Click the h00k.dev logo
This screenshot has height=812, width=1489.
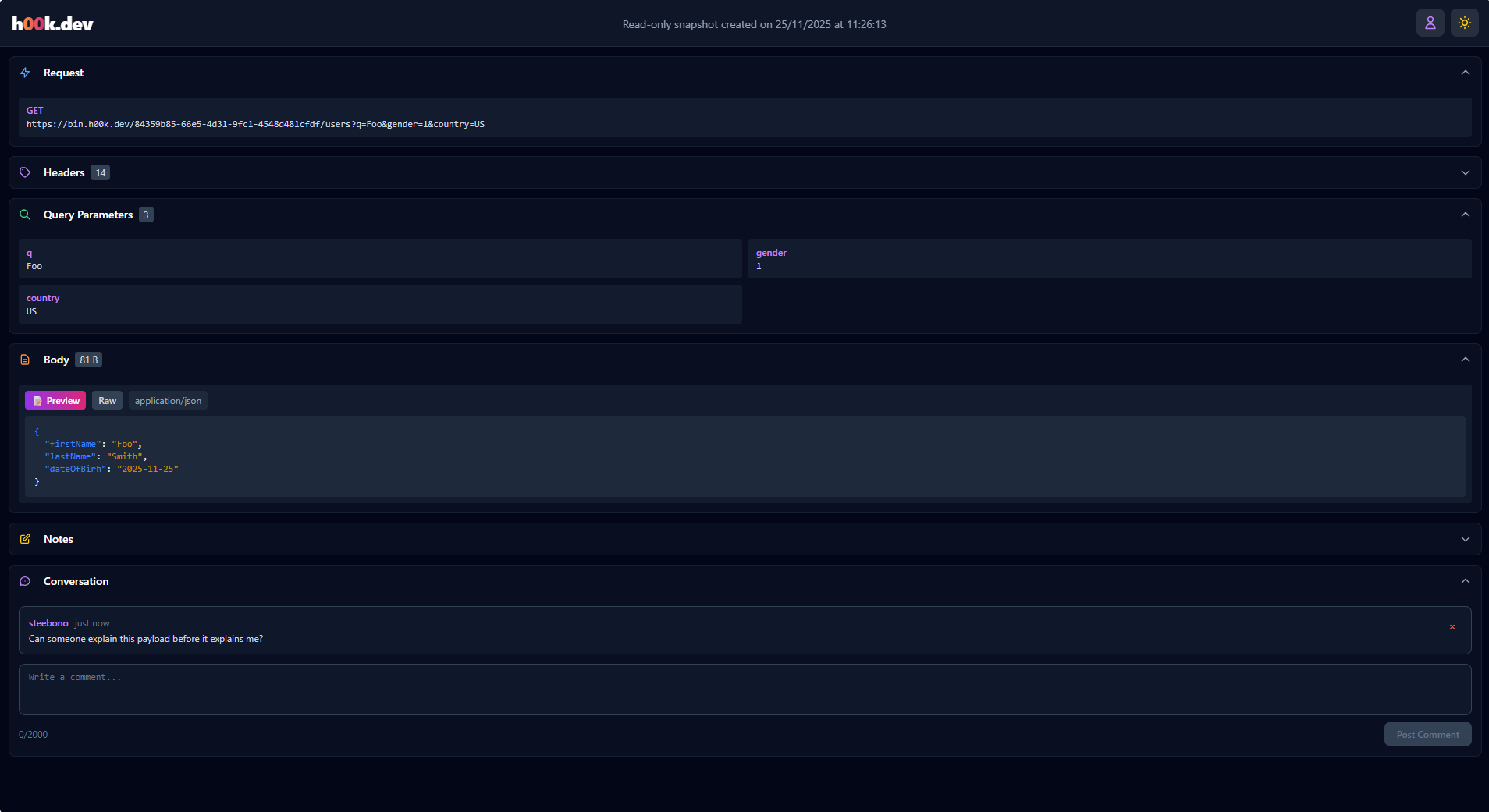click(51, 23)
